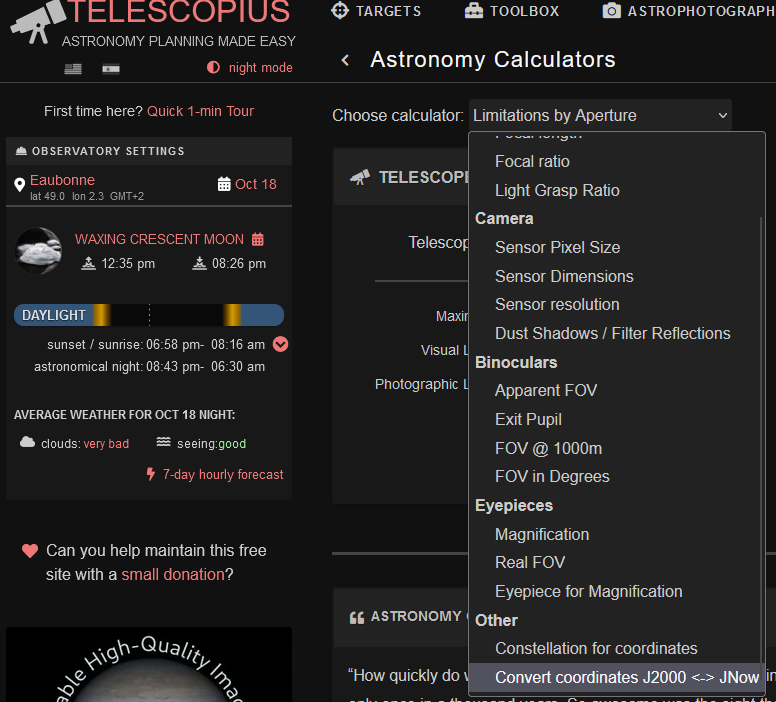The height and width of the screenshot is (702, 776).
Task: Click the quote icon beside Astronomy heading
Action: coord(357,617)
